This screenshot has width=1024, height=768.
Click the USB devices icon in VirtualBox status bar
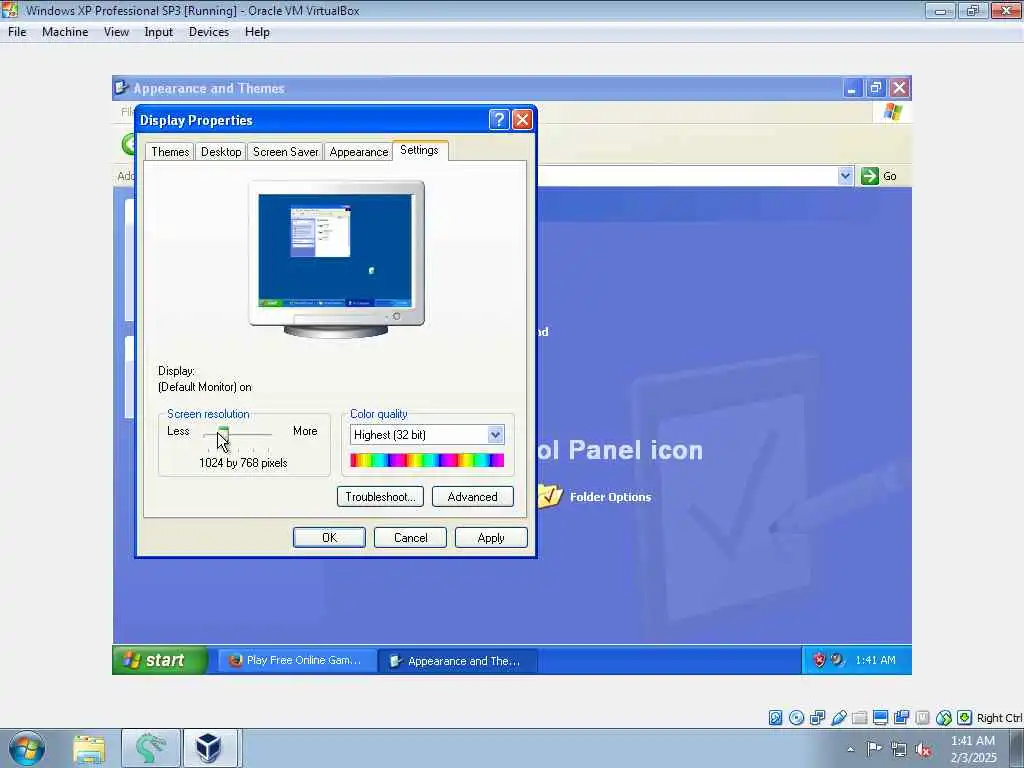point(839,718)
